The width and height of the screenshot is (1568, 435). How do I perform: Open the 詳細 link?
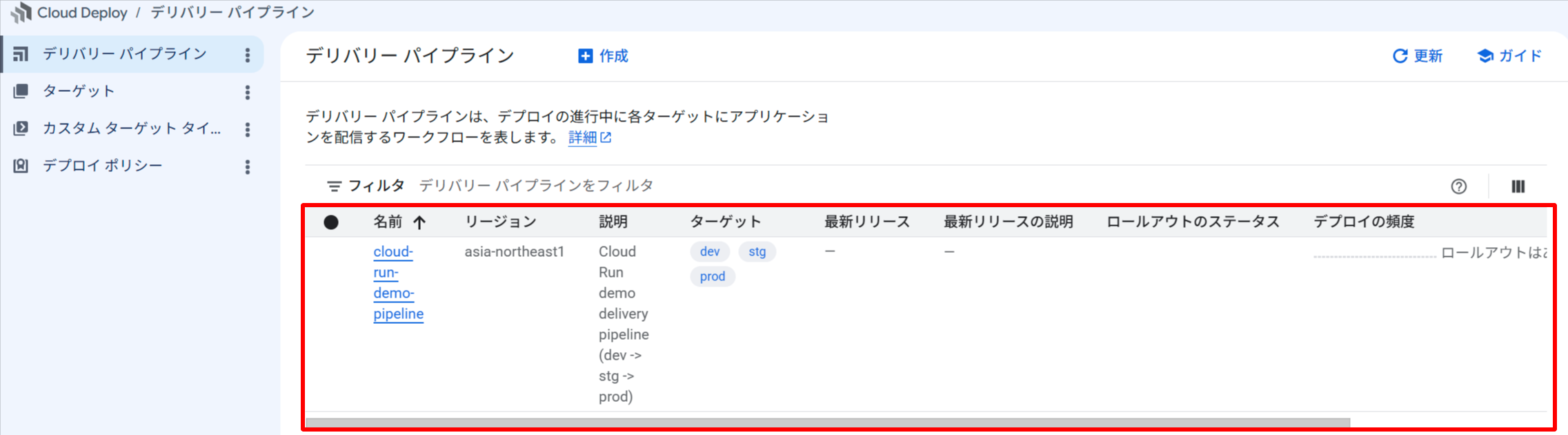point(582,137)
